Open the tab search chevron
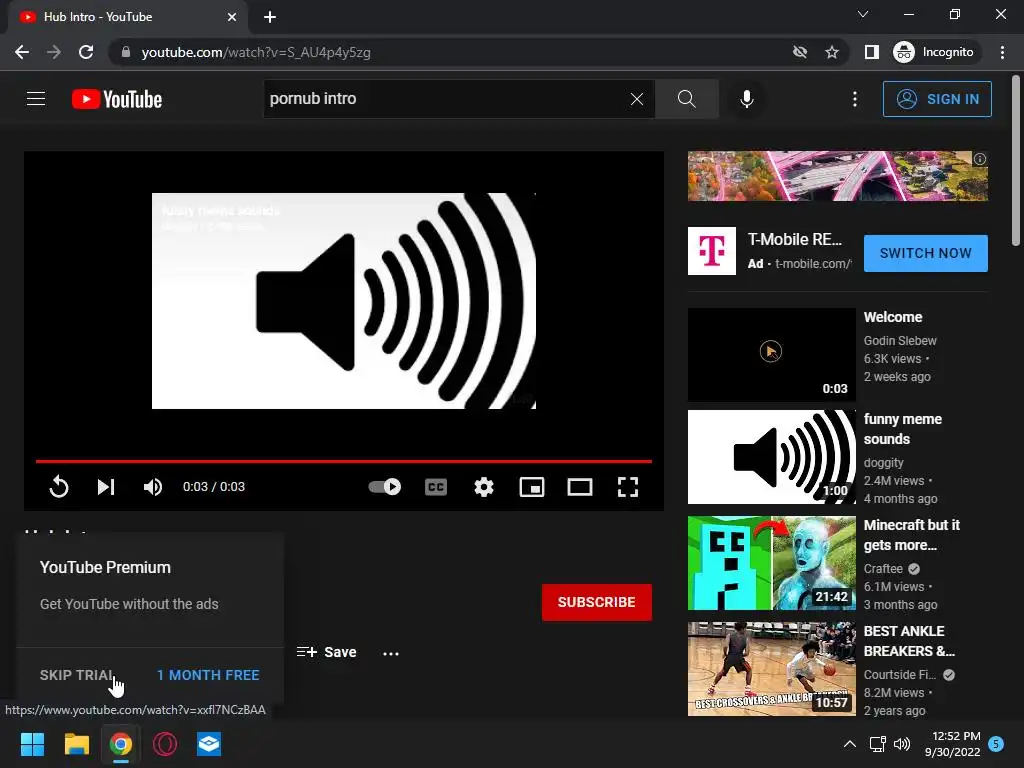Viewport: 1024px width, 768px height. 863,14
